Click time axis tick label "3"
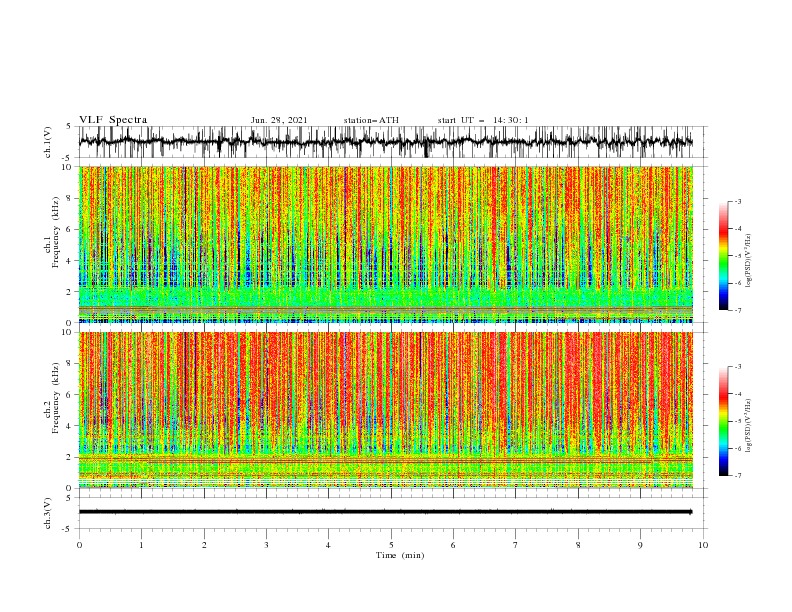Image resolution: width=792 pixels, height=612 pixels. click(x=267, y=545)
